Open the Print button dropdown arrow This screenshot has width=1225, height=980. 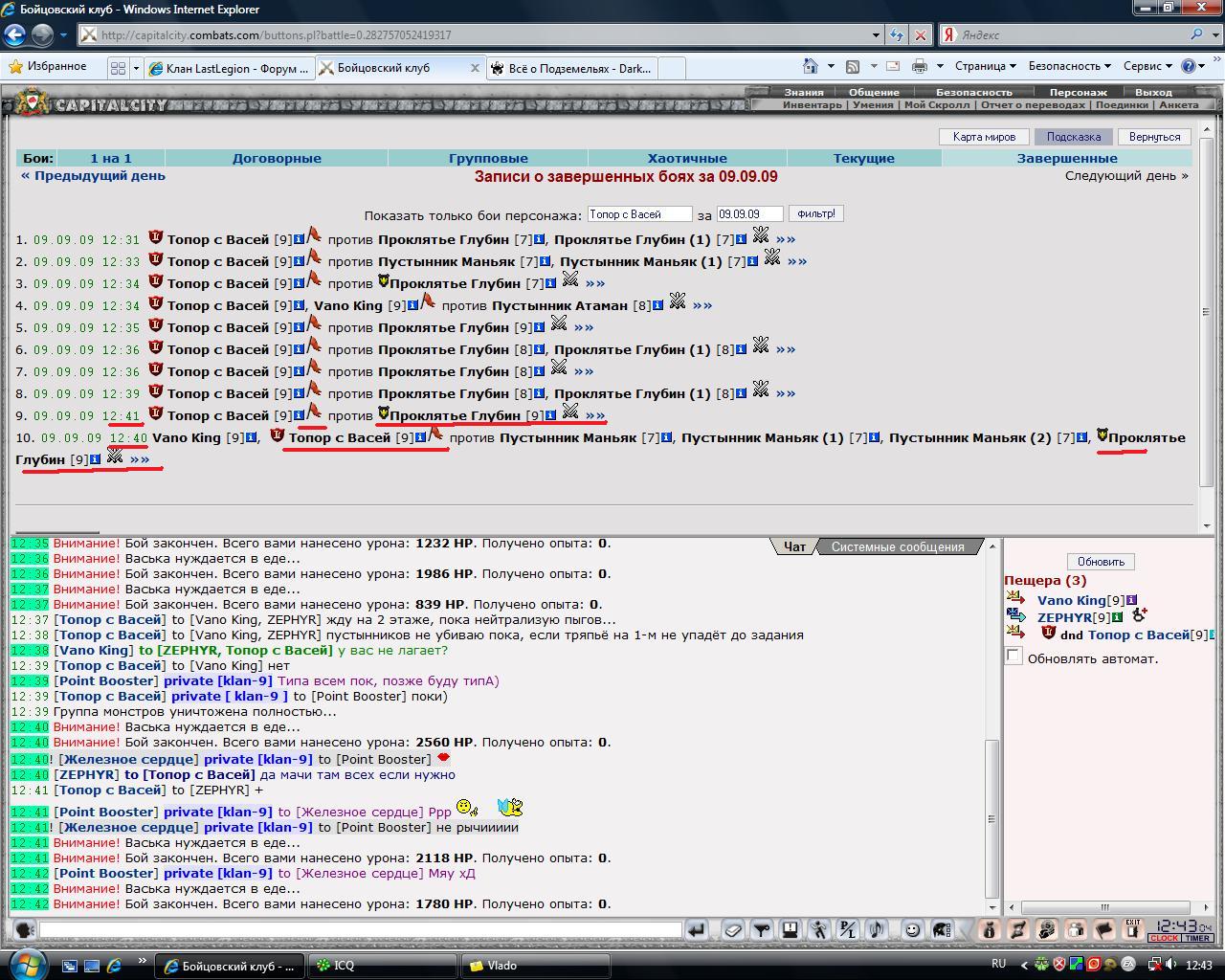(940, 66)
